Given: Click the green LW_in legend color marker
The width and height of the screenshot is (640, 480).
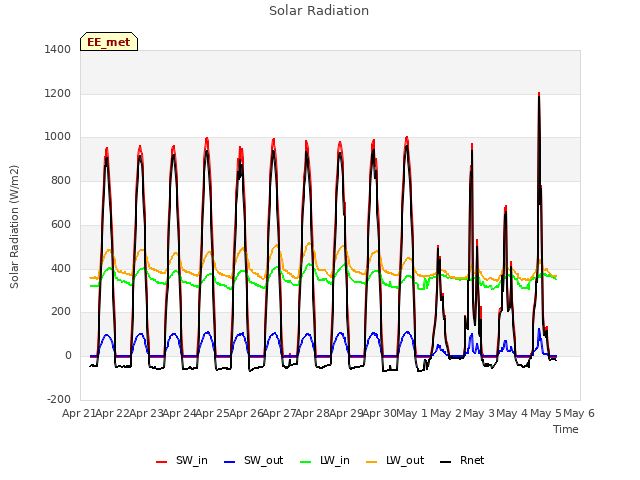Looking at the screenshot, I should pyautogui.click(x=306, y=462).
